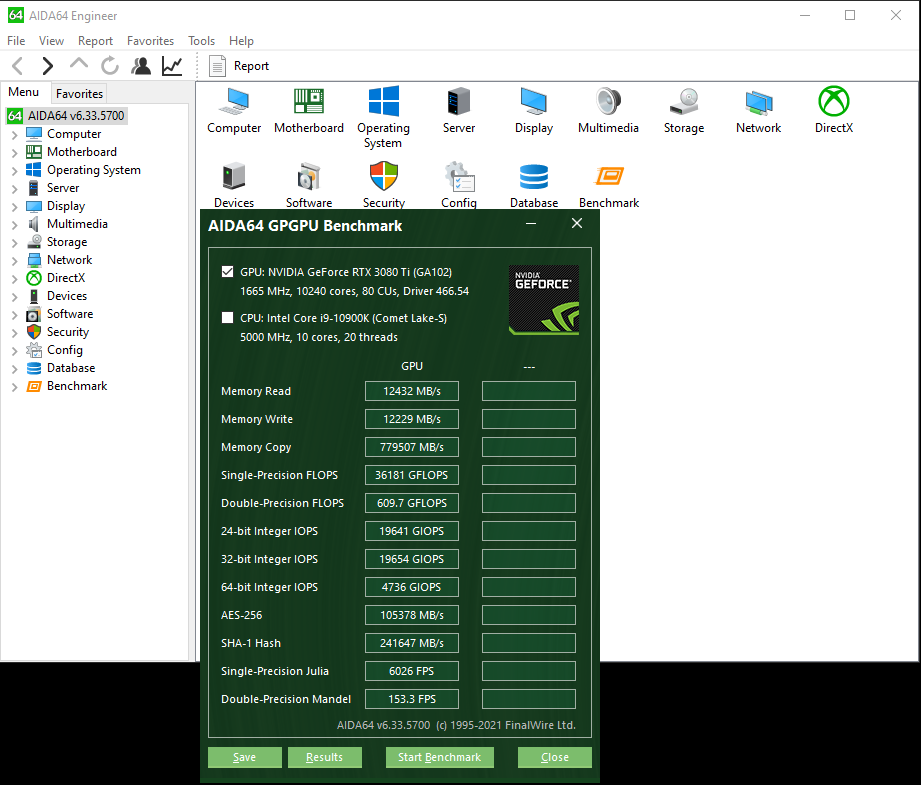Open the Software icon in main pane
Image resolution: width=921 pixels, height=785 pixels.
point(309,176)
